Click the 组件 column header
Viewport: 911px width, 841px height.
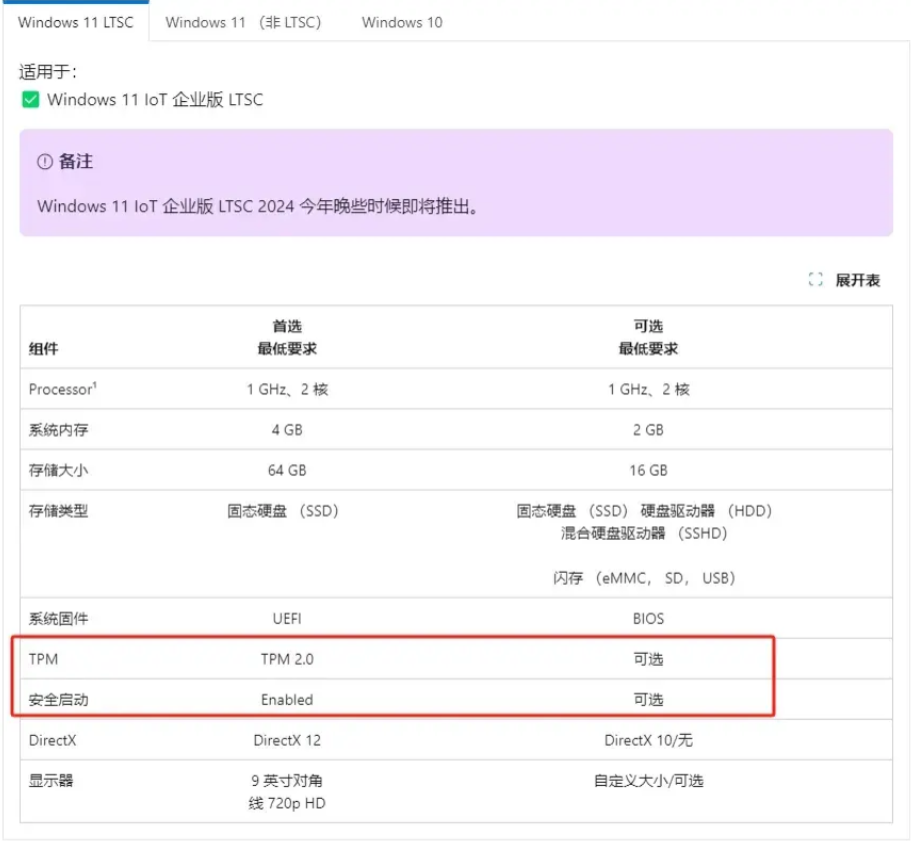click(43, 349)
